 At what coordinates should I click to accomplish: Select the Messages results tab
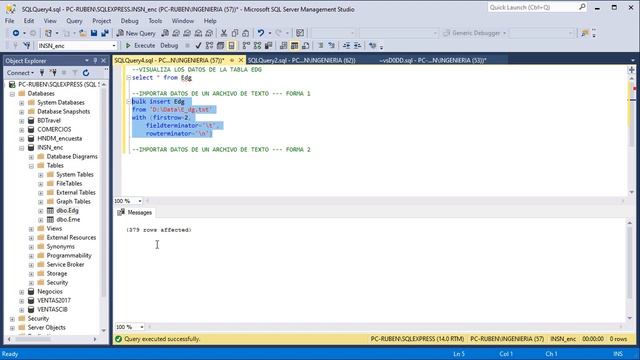click(135, 212)
